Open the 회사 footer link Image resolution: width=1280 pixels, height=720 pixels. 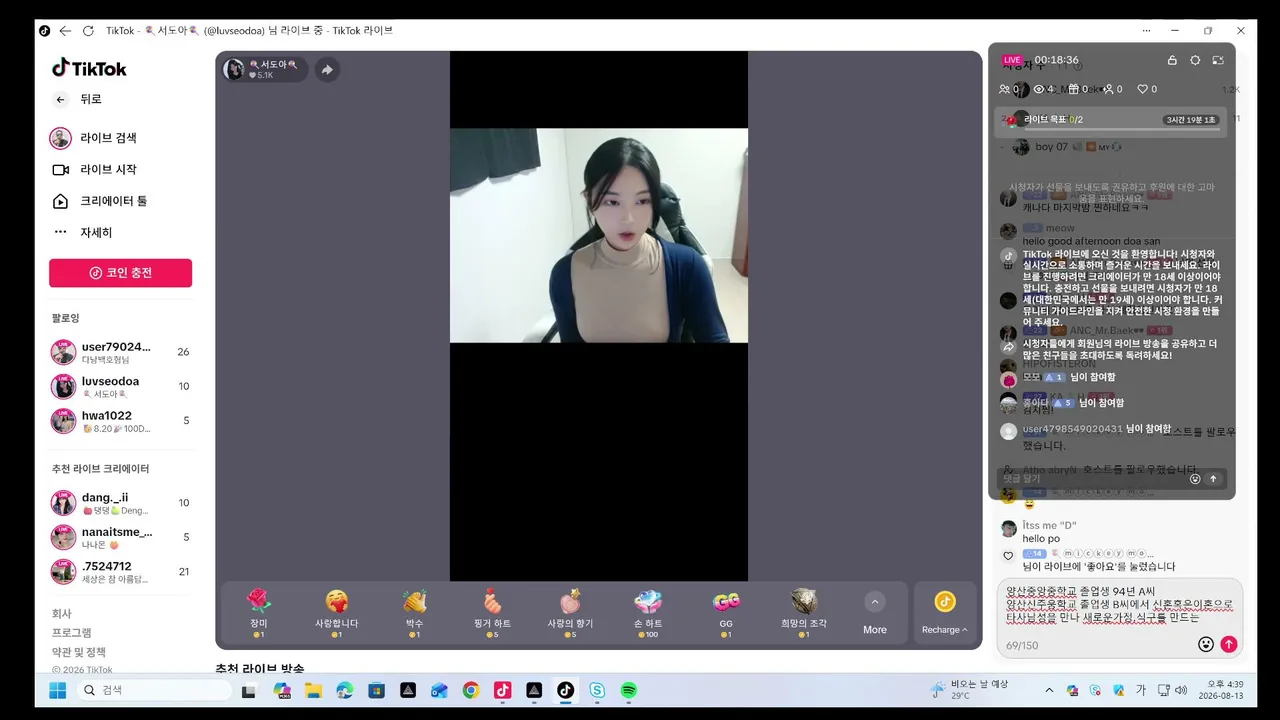click(62, 613)
